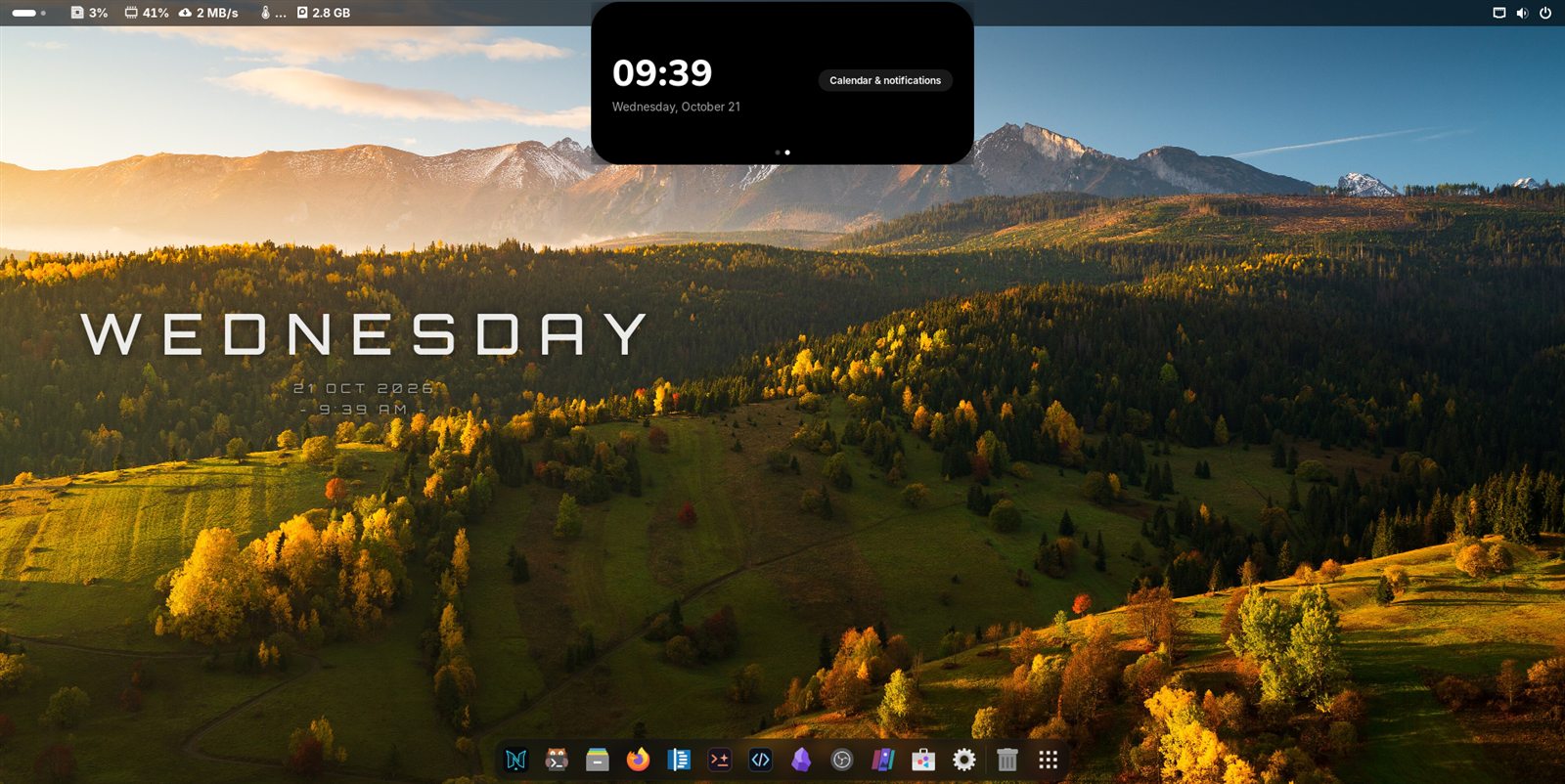Screen dimensions: 1565x784
Task: Select the second page dot in the island
Action: (787, 152)
